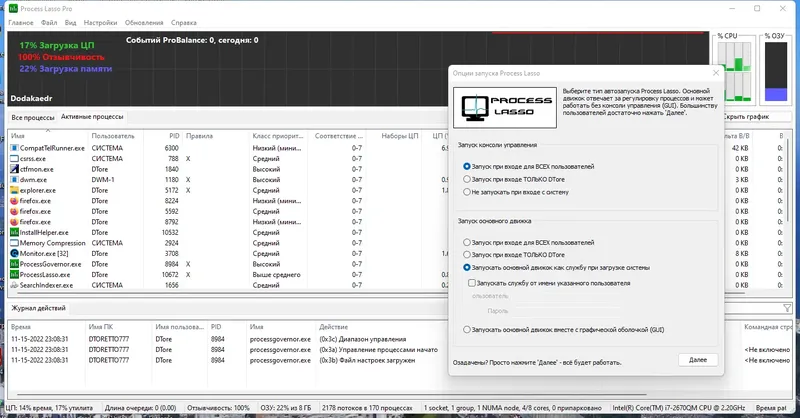
Task: Switch to the Все процессы tab
Action: tap(33, 117)
